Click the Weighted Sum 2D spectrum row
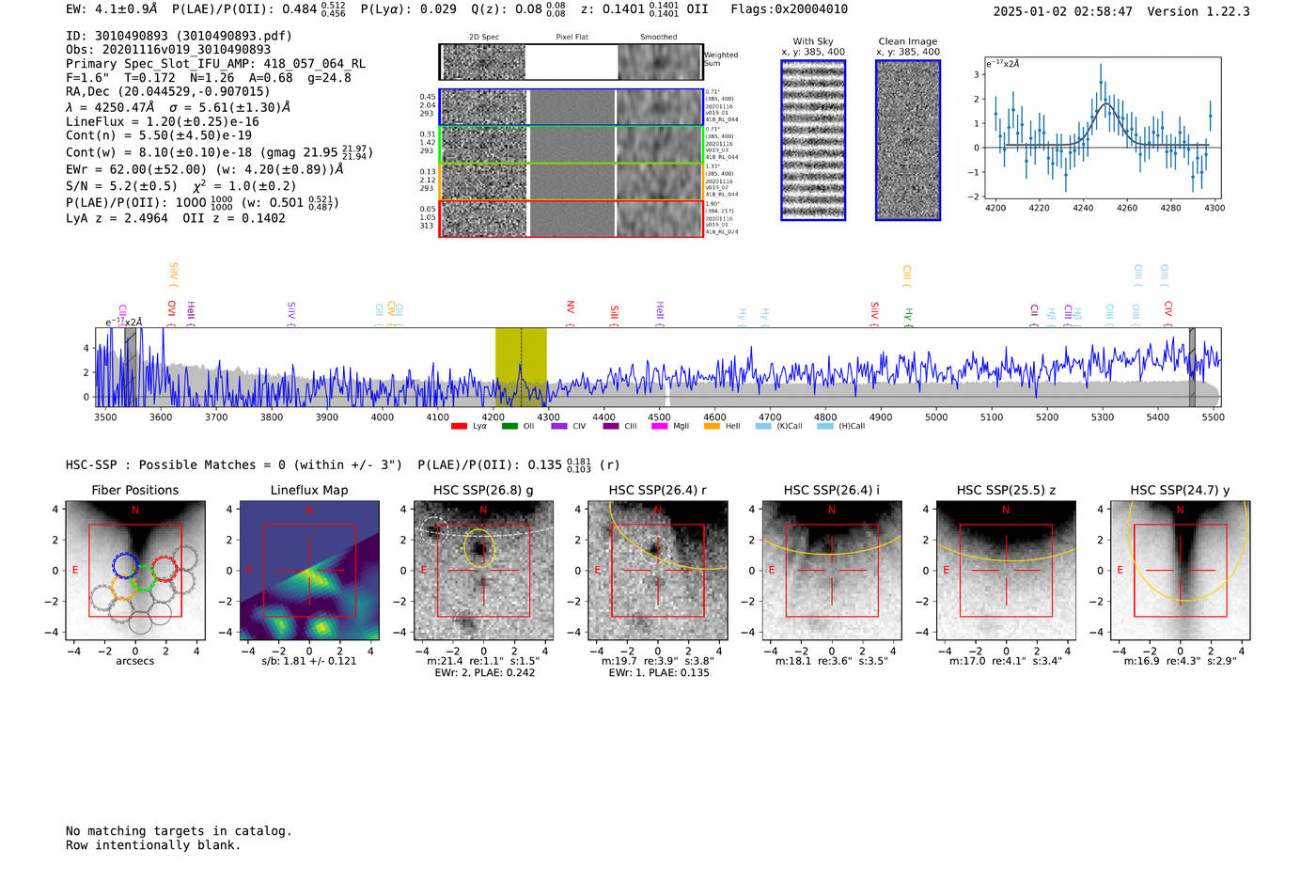The width and height of the screenshot is (1316, 896). click(x=571, y=62)
